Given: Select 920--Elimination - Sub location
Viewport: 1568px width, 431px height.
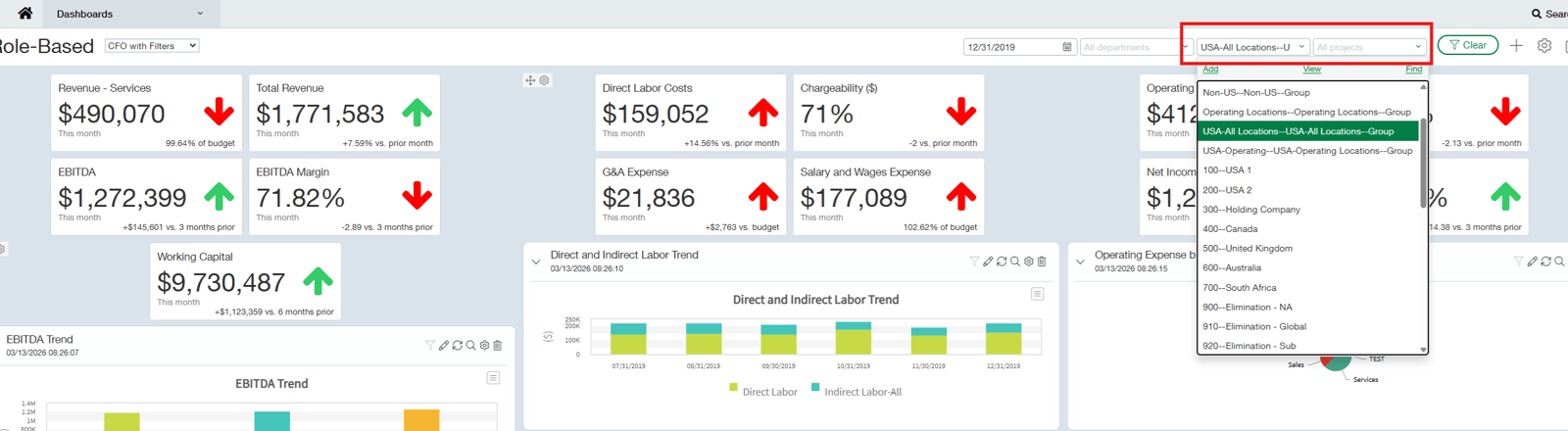Looking at the screenshot, I should [1308, 346].
